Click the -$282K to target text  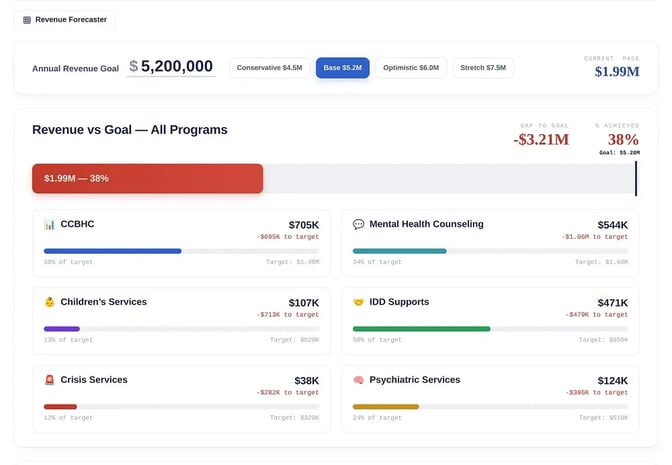tap(288, 392)
